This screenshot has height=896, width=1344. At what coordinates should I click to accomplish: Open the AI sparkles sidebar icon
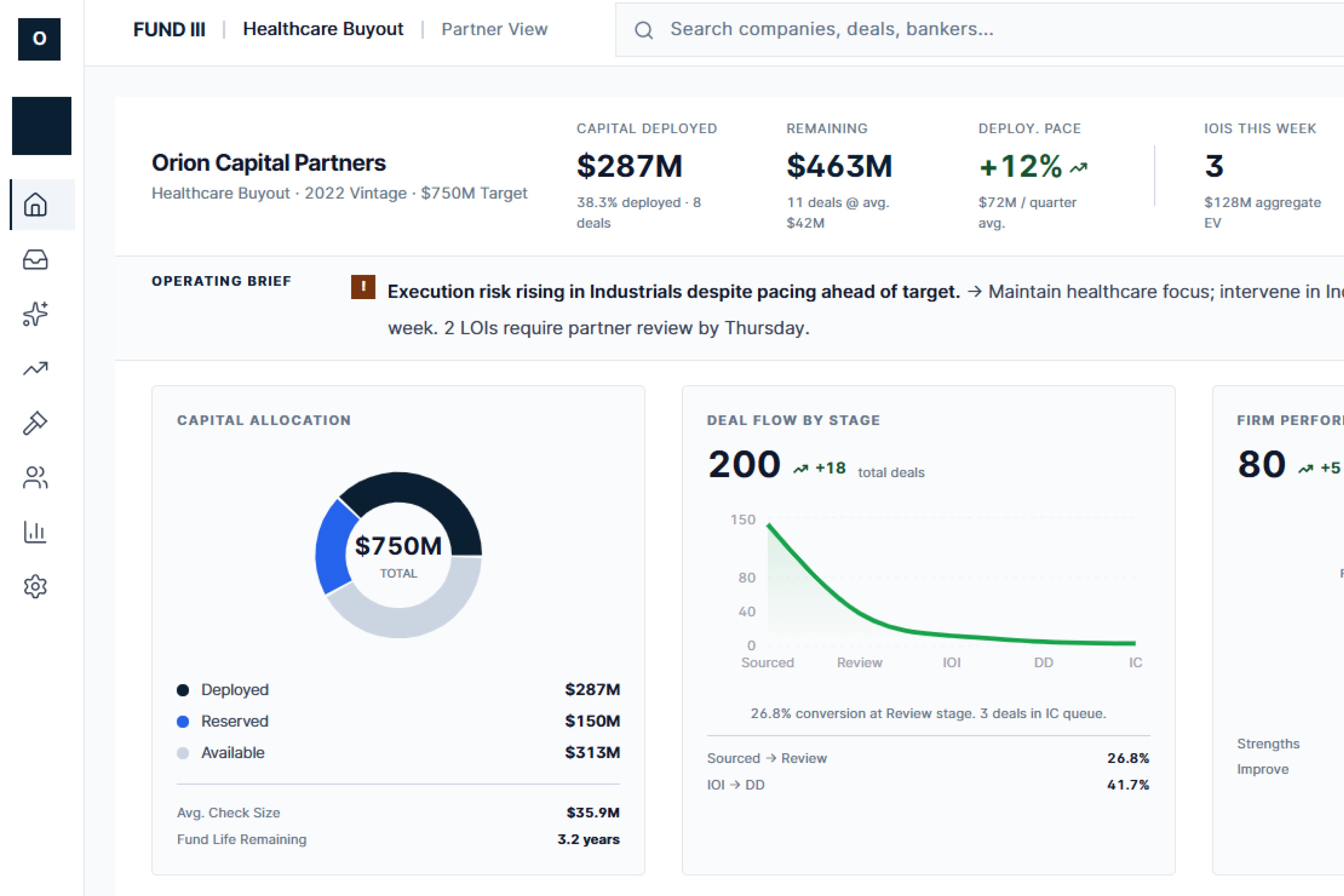(36, 314)
